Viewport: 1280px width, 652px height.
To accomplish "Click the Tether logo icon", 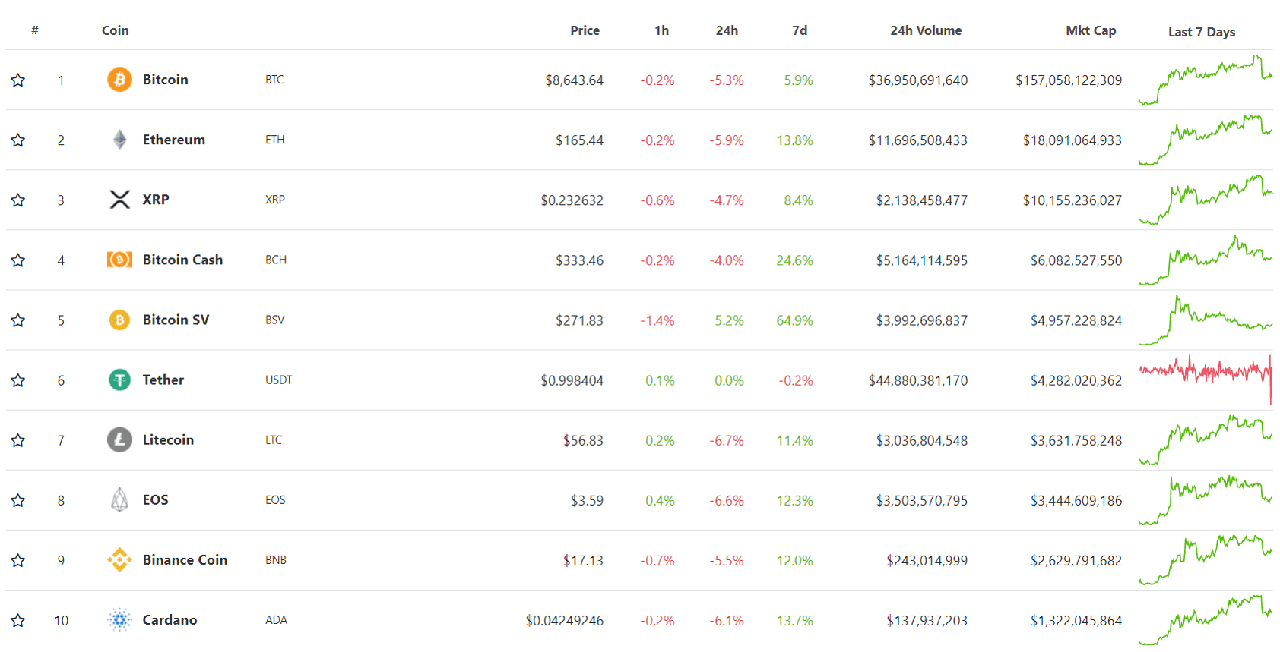I will tap(119, 380).
